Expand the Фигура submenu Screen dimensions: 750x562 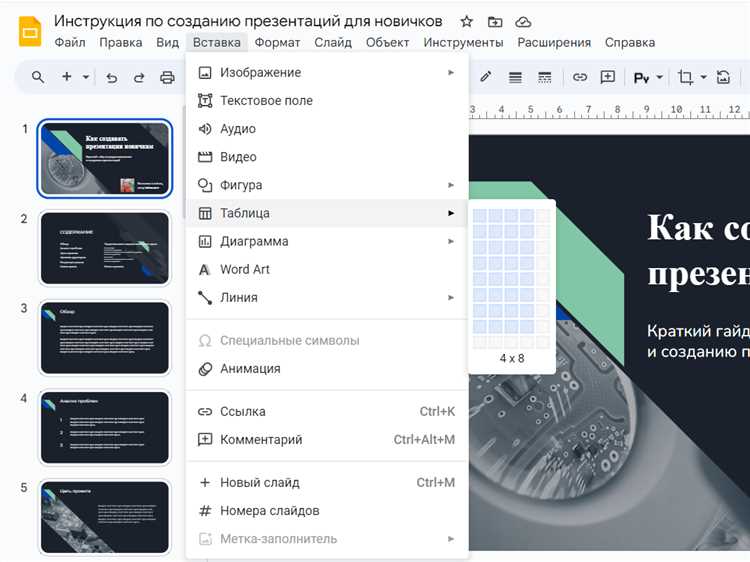(451, 185)
